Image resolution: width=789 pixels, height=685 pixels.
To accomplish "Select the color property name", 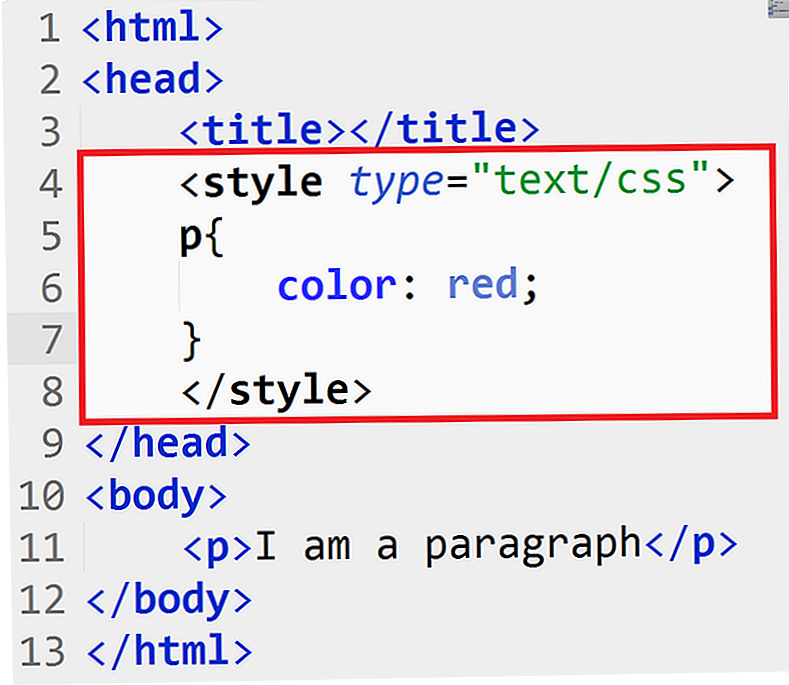I will [x=337, y=286].
